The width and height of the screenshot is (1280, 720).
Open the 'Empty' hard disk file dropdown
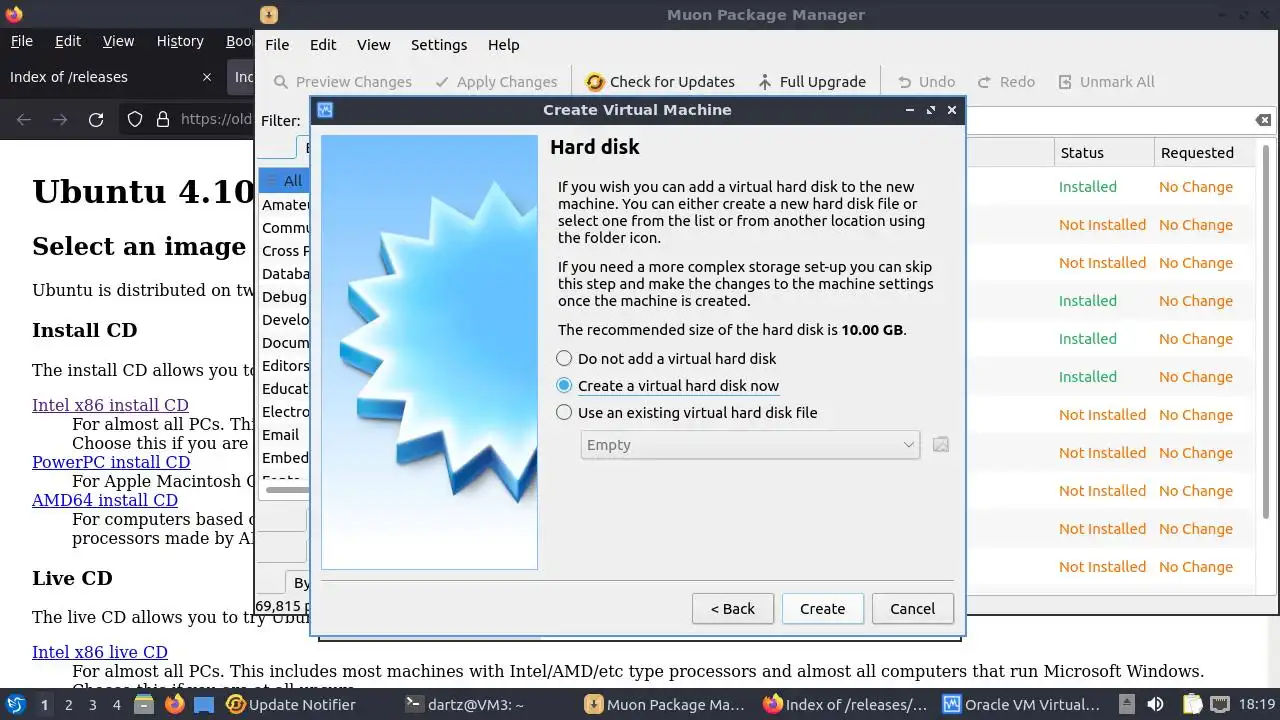750,445
